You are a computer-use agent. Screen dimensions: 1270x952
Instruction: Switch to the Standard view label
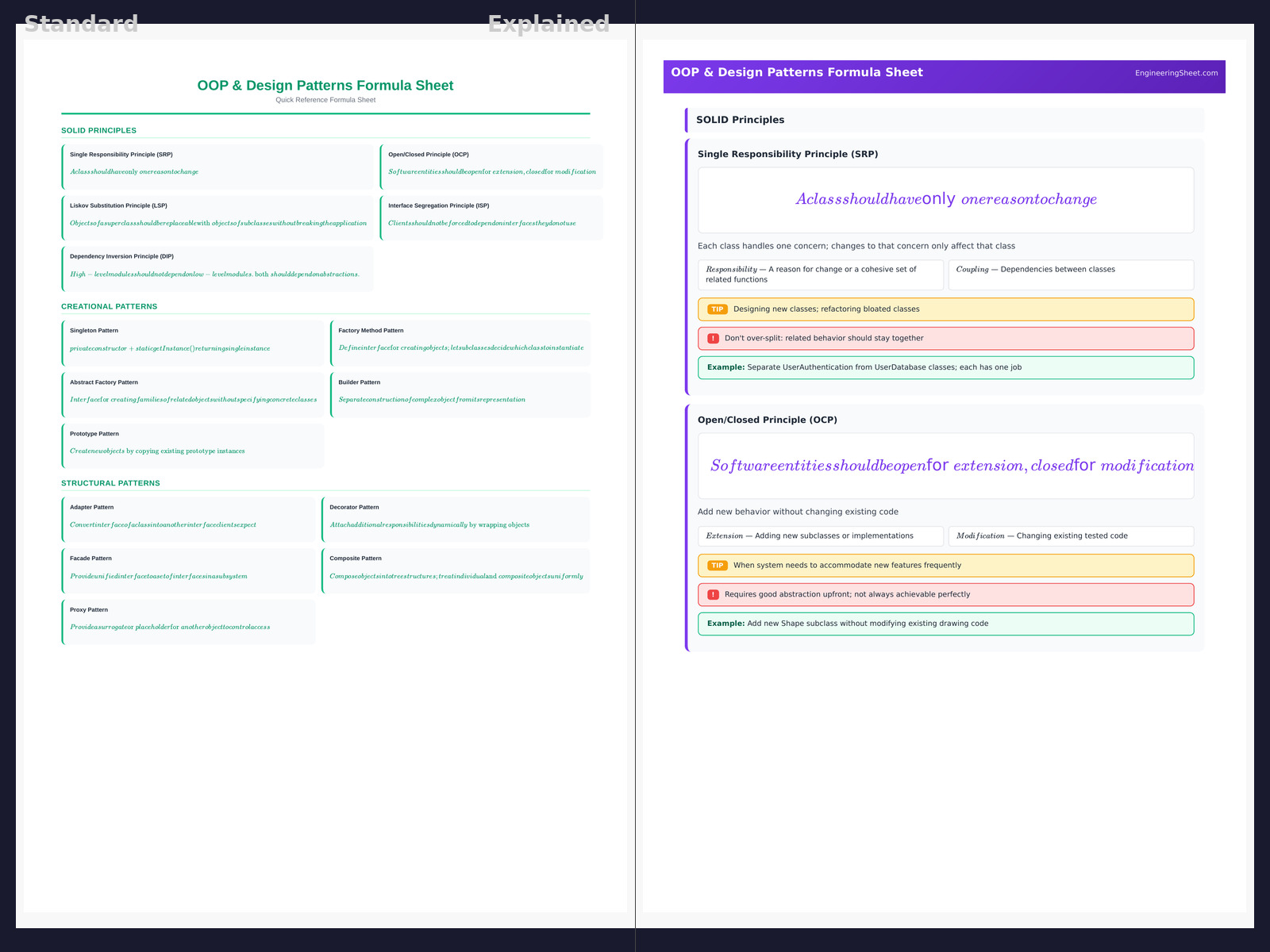81,24
